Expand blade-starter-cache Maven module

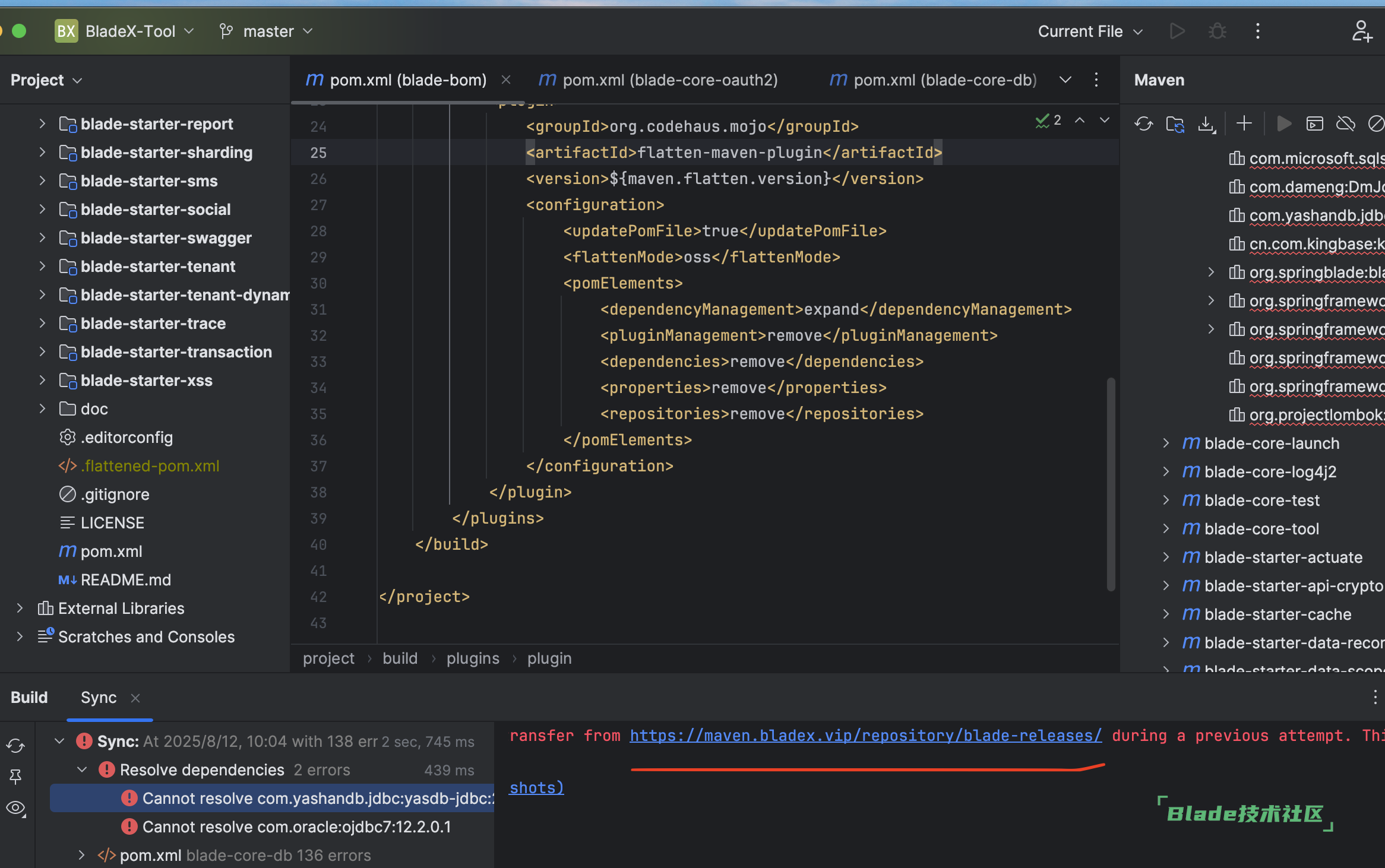(1166, 614)
